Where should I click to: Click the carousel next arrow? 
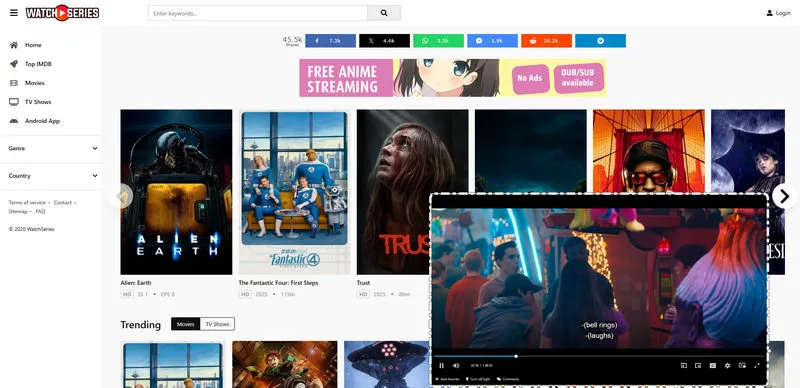point(784,196)
